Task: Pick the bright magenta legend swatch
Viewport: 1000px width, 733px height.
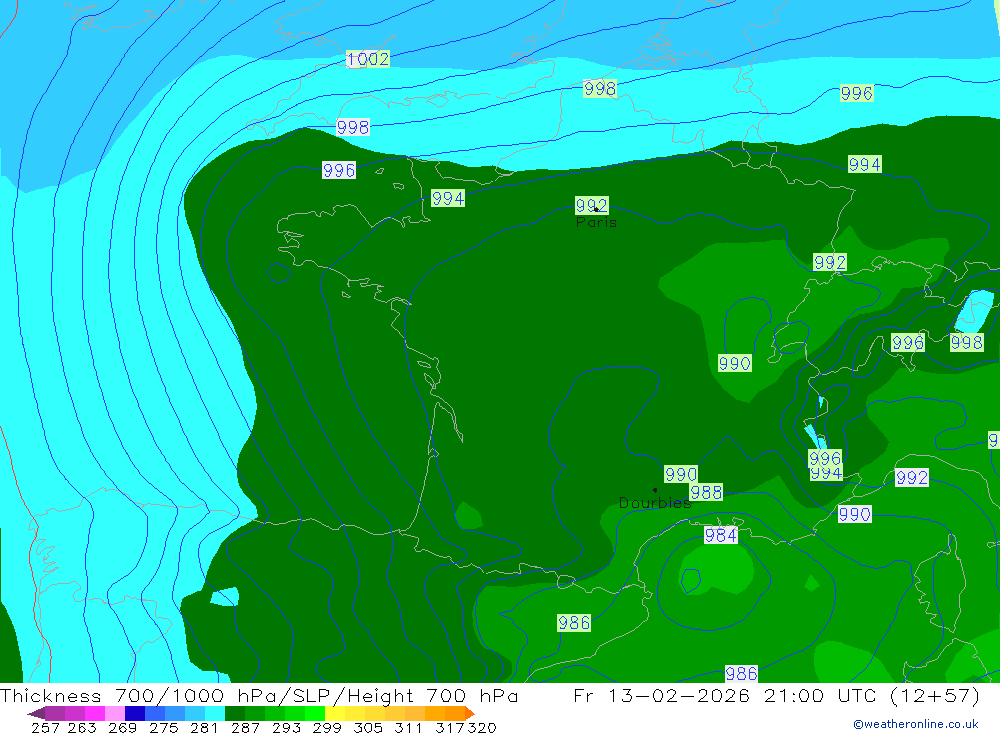Action: pyautogui.click(x=94, y=713)
